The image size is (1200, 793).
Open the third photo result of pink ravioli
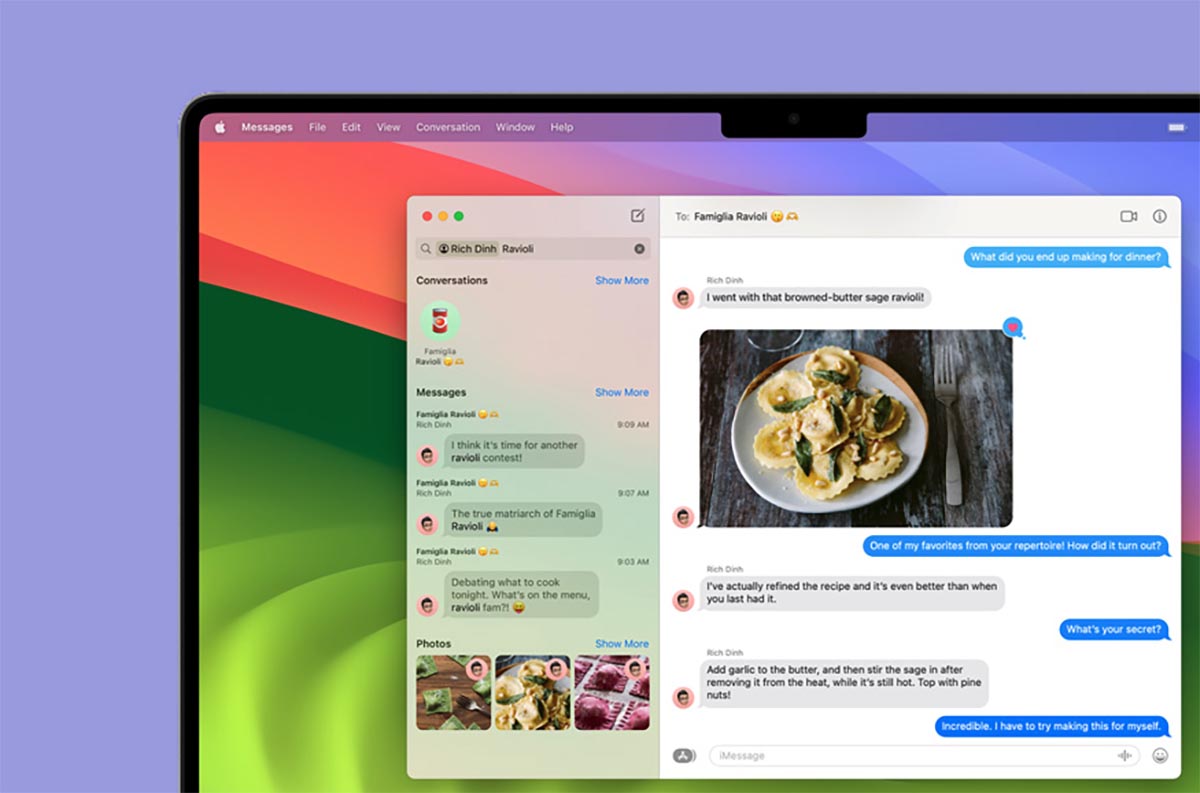pos(612,693)
